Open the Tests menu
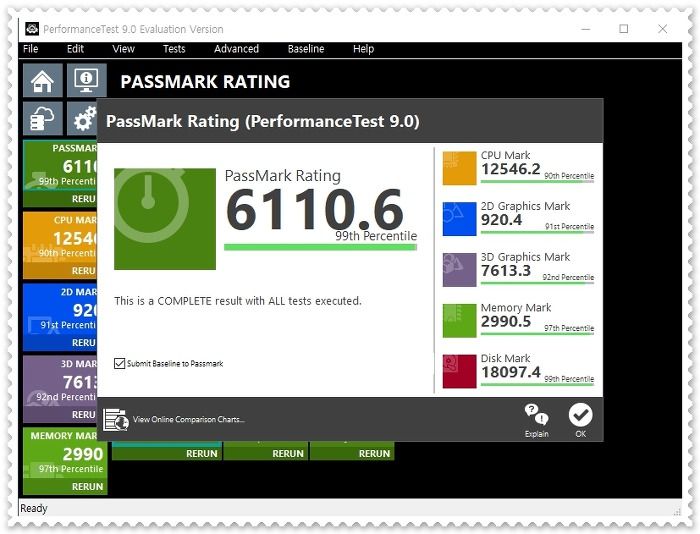The height and width of the screenshot is (534, 700). point(174,49)
